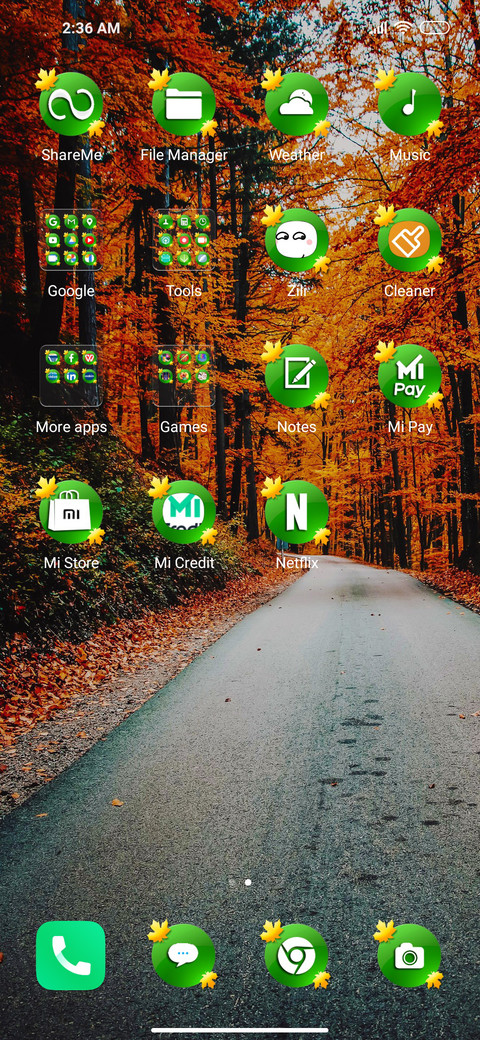Screen dimensions: 480x1040
Task: Open the Weather app
Action: (x=296, y=104)
